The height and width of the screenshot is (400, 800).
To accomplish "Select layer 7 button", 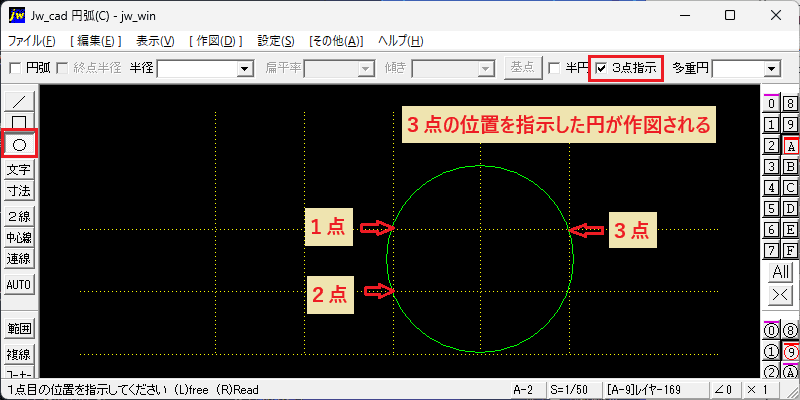I will point(771,250).
